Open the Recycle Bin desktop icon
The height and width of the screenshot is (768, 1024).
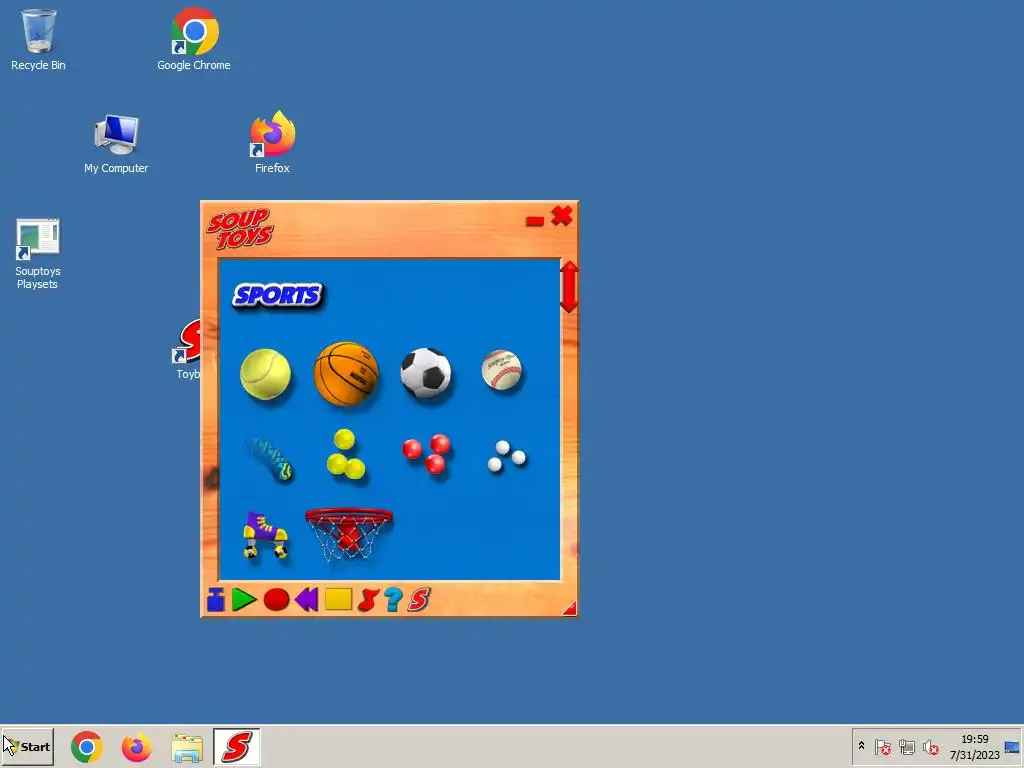pyautogui.click(x=38, y=40)
